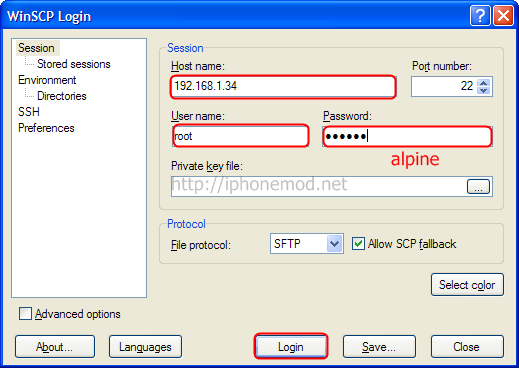Open the SSH settings page
The height and width of the screenshot is (368, 519).
tap(29, 112)
